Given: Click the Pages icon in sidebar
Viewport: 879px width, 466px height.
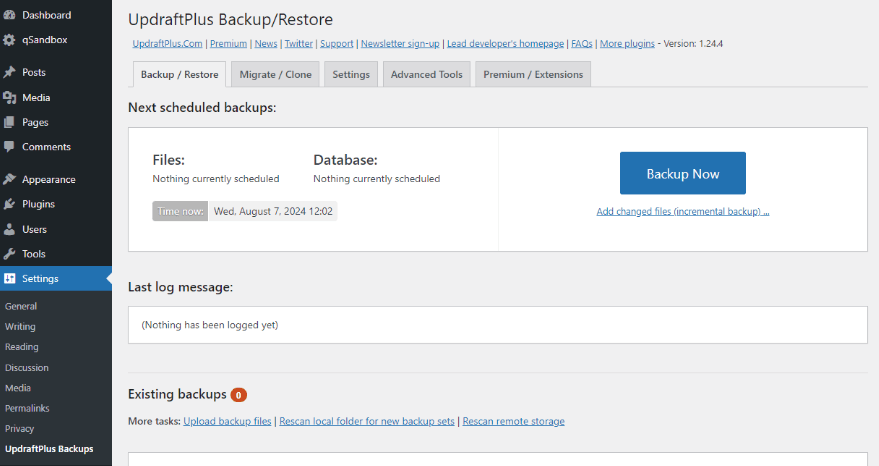Looking at the screenshot, I should click(x=9, y=122).
